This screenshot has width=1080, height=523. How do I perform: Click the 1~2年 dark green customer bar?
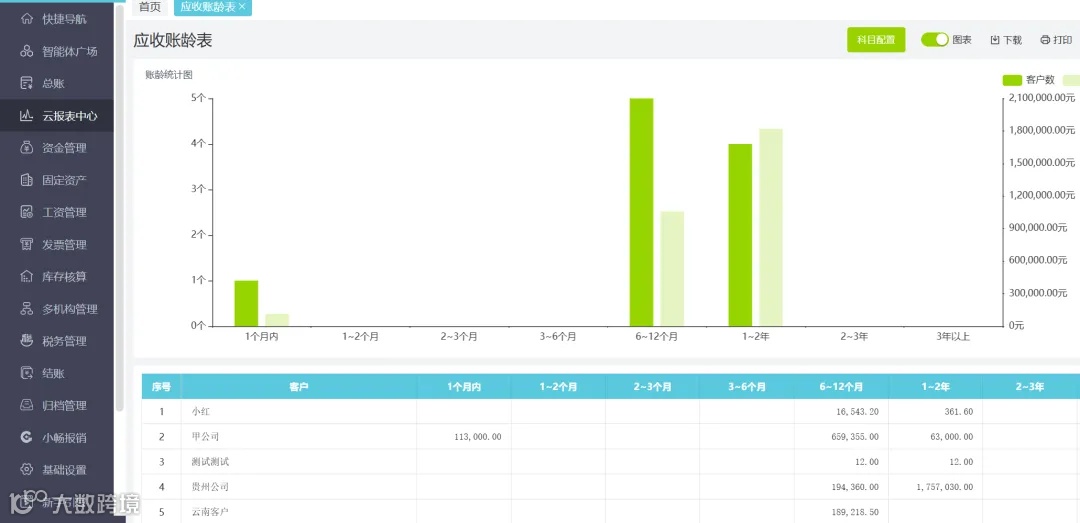click(740, 235)
